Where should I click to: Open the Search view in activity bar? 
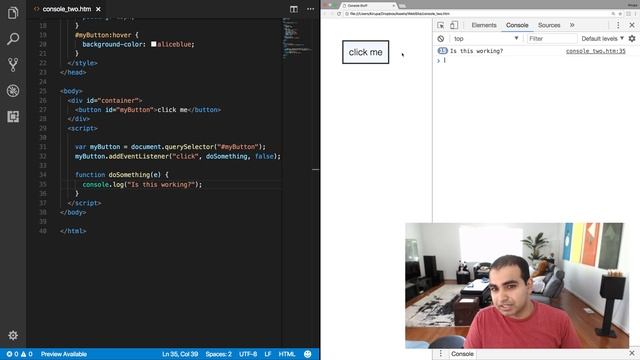[13, 39]
